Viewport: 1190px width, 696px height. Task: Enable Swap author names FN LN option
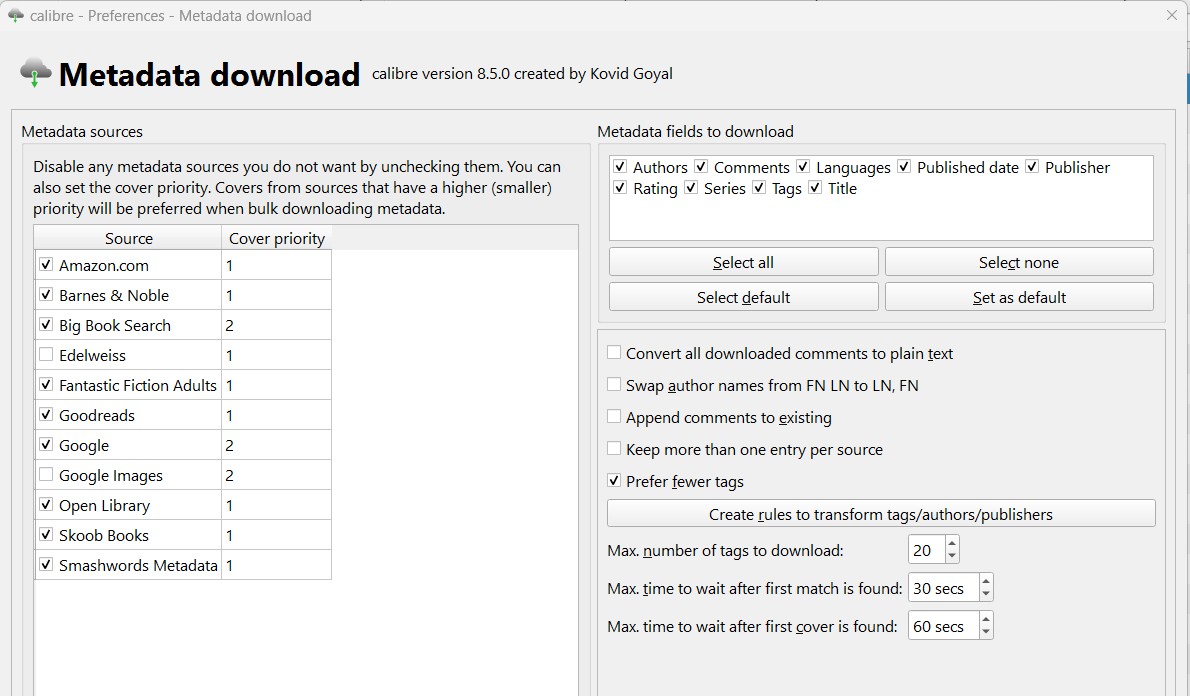click(x=614, y=384)
